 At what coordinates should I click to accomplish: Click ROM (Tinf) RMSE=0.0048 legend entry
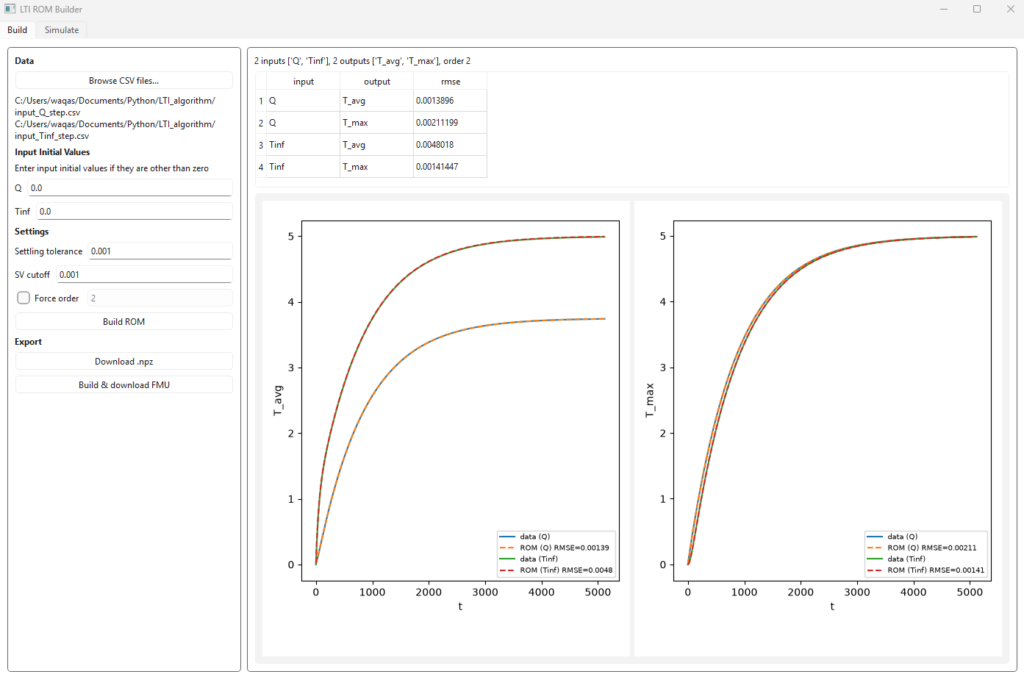tap(556, 570)
